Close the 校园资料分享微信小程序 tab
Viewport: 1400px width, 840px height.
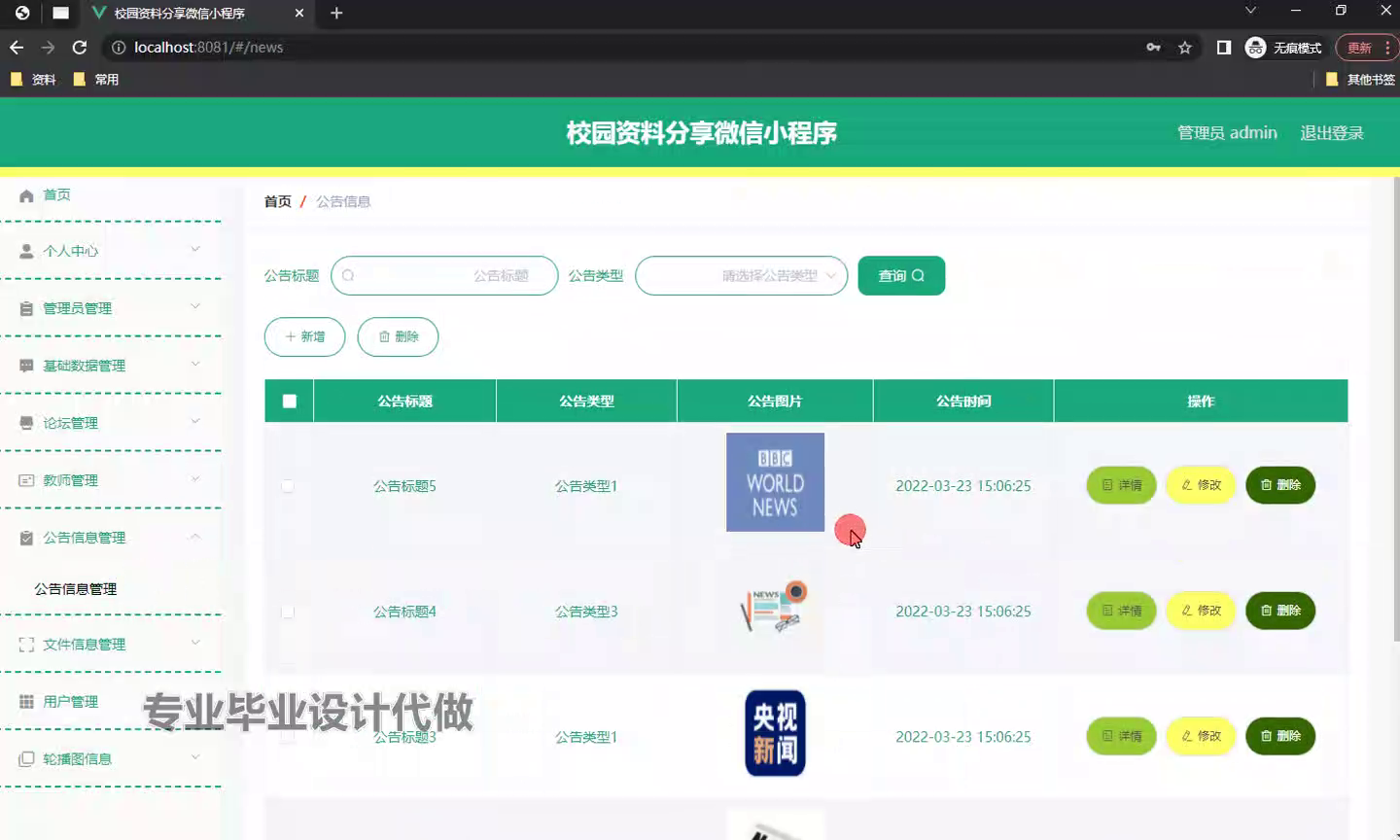tap(299, 14)
